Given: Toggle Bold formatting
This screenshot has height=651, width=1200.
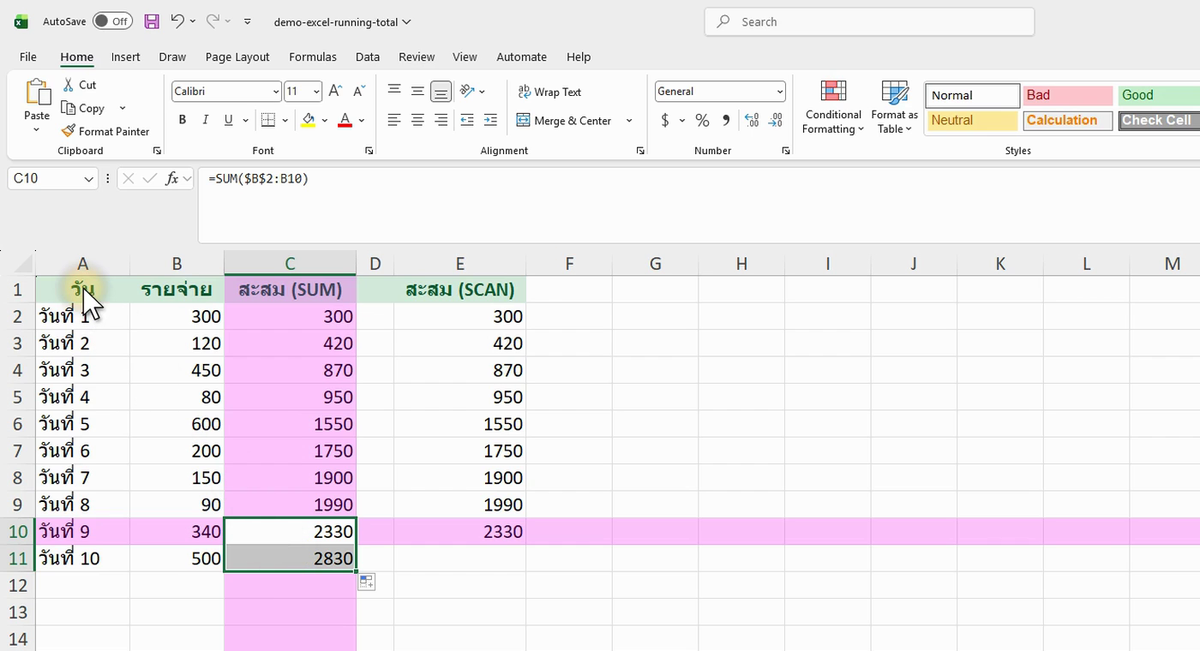Looking at the screenshot, I should coord(182,120).
